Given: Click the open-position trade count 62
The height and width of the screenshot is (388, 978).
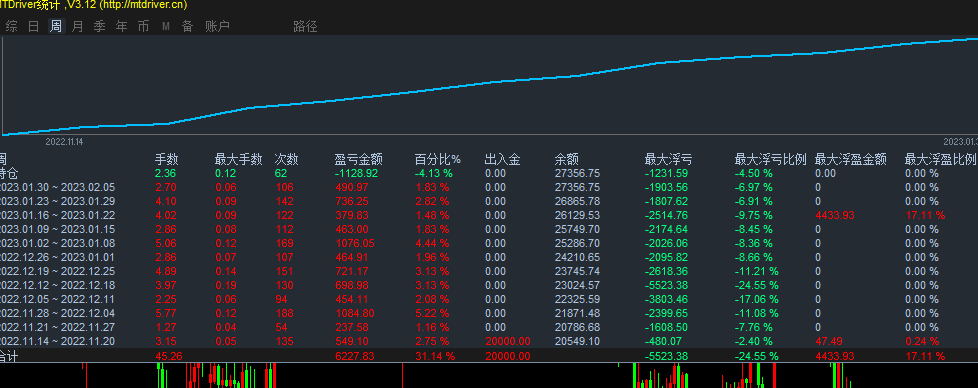Looking at the screenshot, I should 281,173.
